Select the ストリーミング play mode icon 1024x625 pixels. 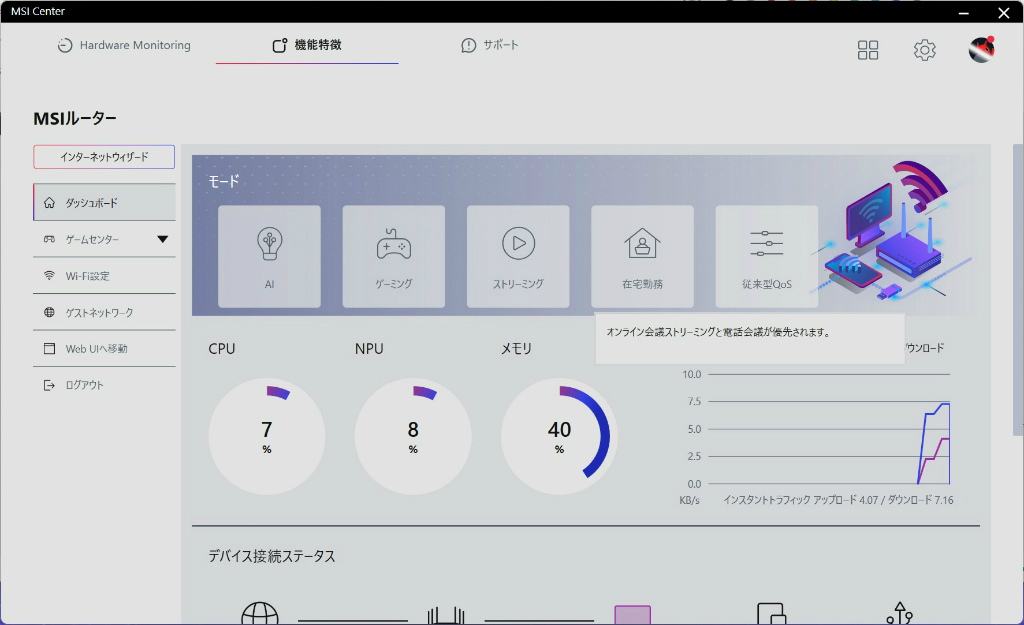(519, 244)
